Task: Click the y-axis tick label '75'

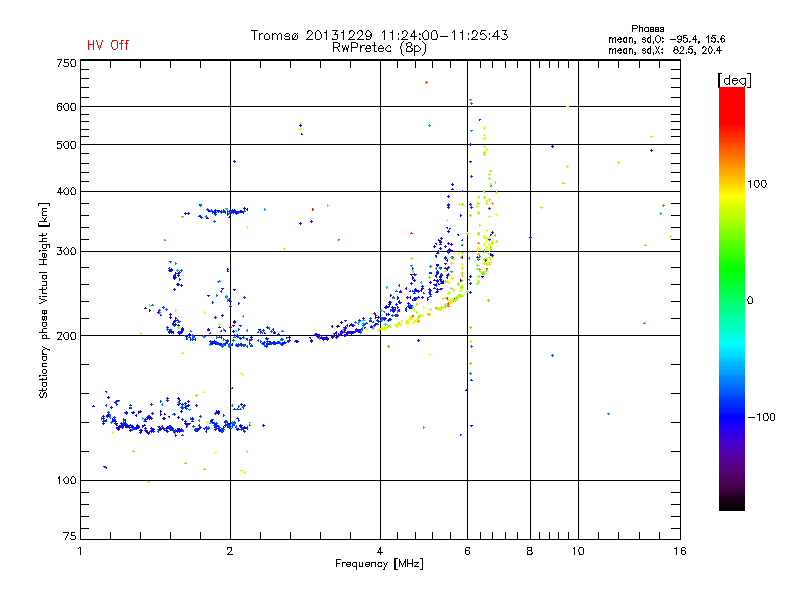Action: tap(70, 536)
